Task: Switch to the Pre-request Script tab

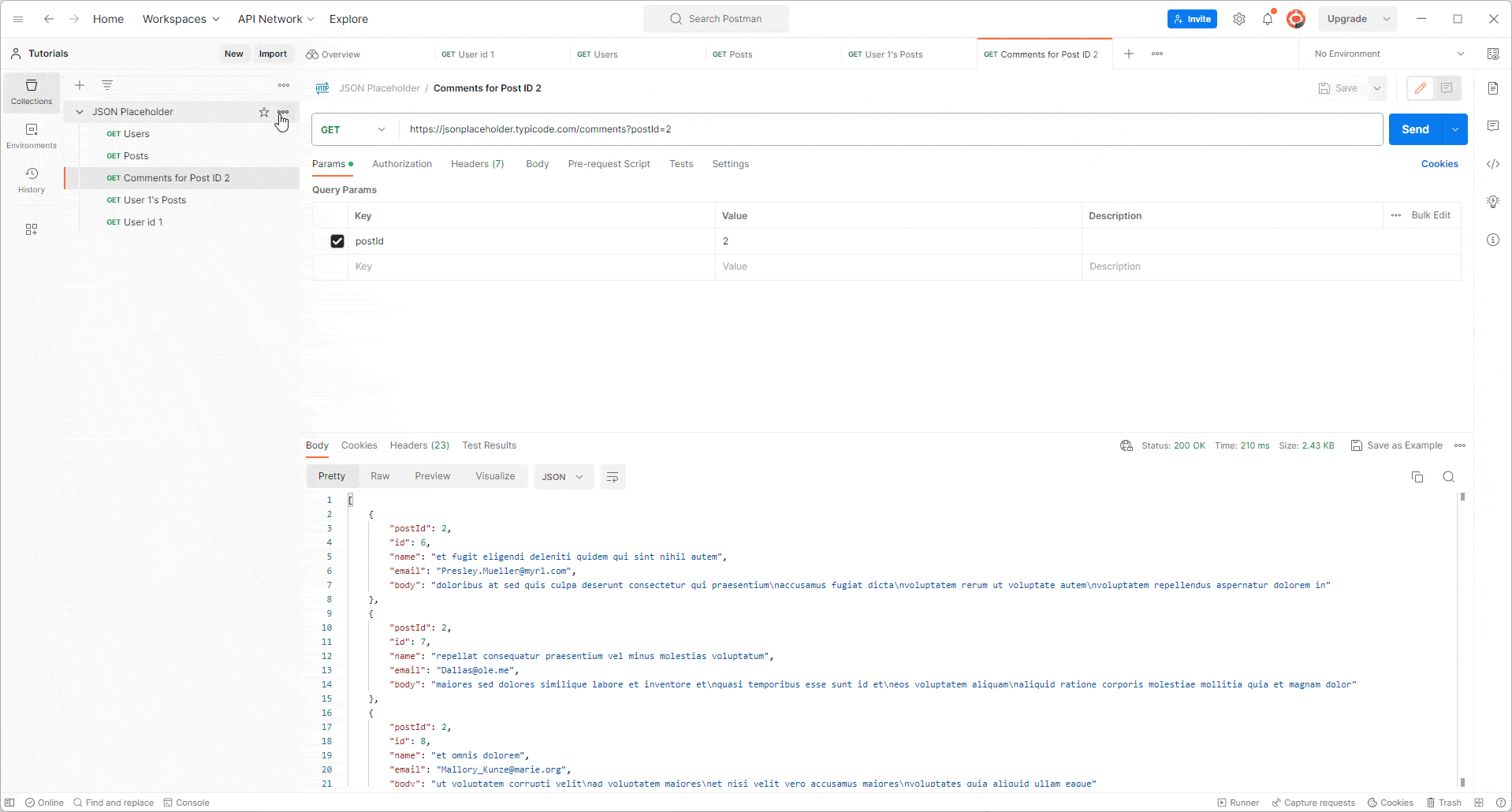Action: pyautogui.click(x=609, y=164)
